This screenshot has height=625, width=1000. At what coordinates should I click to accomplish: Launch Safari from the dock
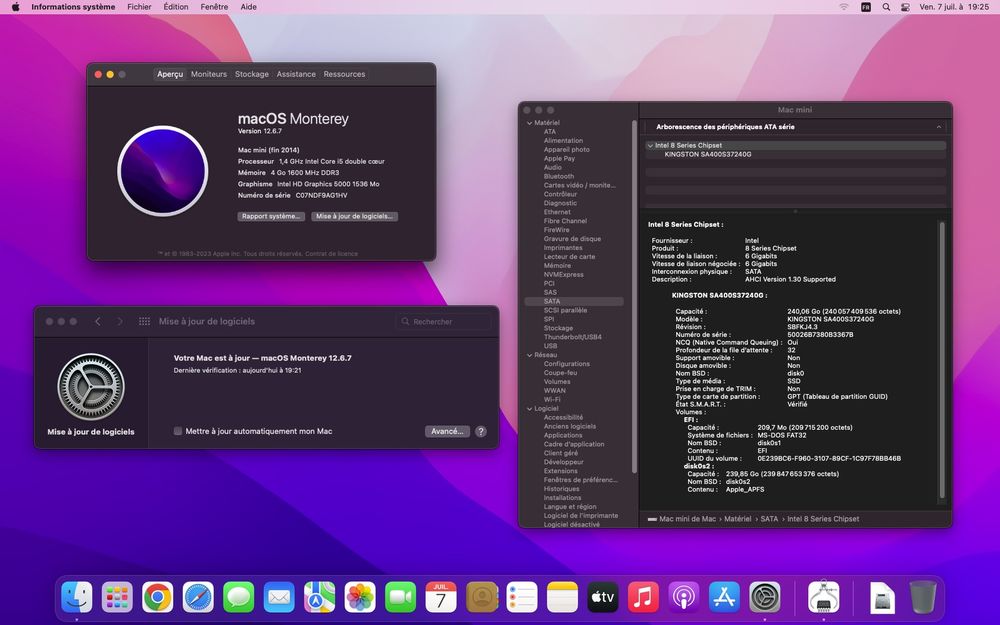pos(198,597)
